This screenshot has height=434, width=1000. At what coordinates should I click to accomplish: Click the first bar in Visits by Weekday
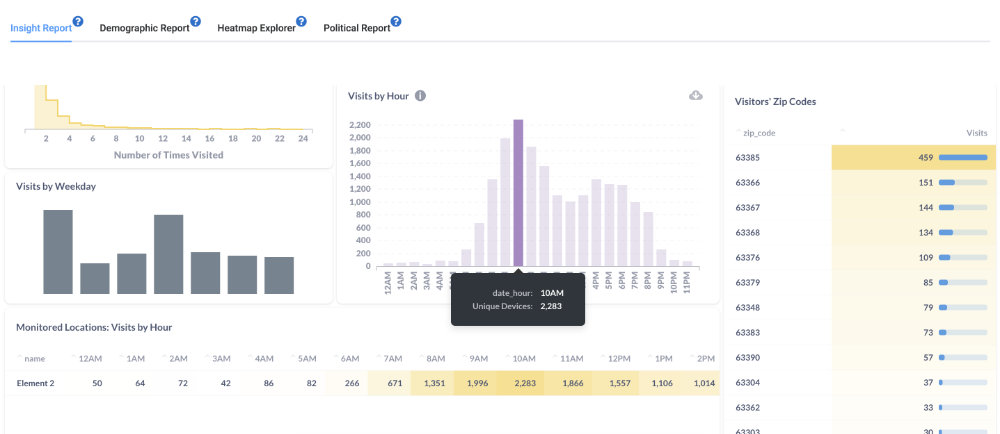[x=58, y=251]
